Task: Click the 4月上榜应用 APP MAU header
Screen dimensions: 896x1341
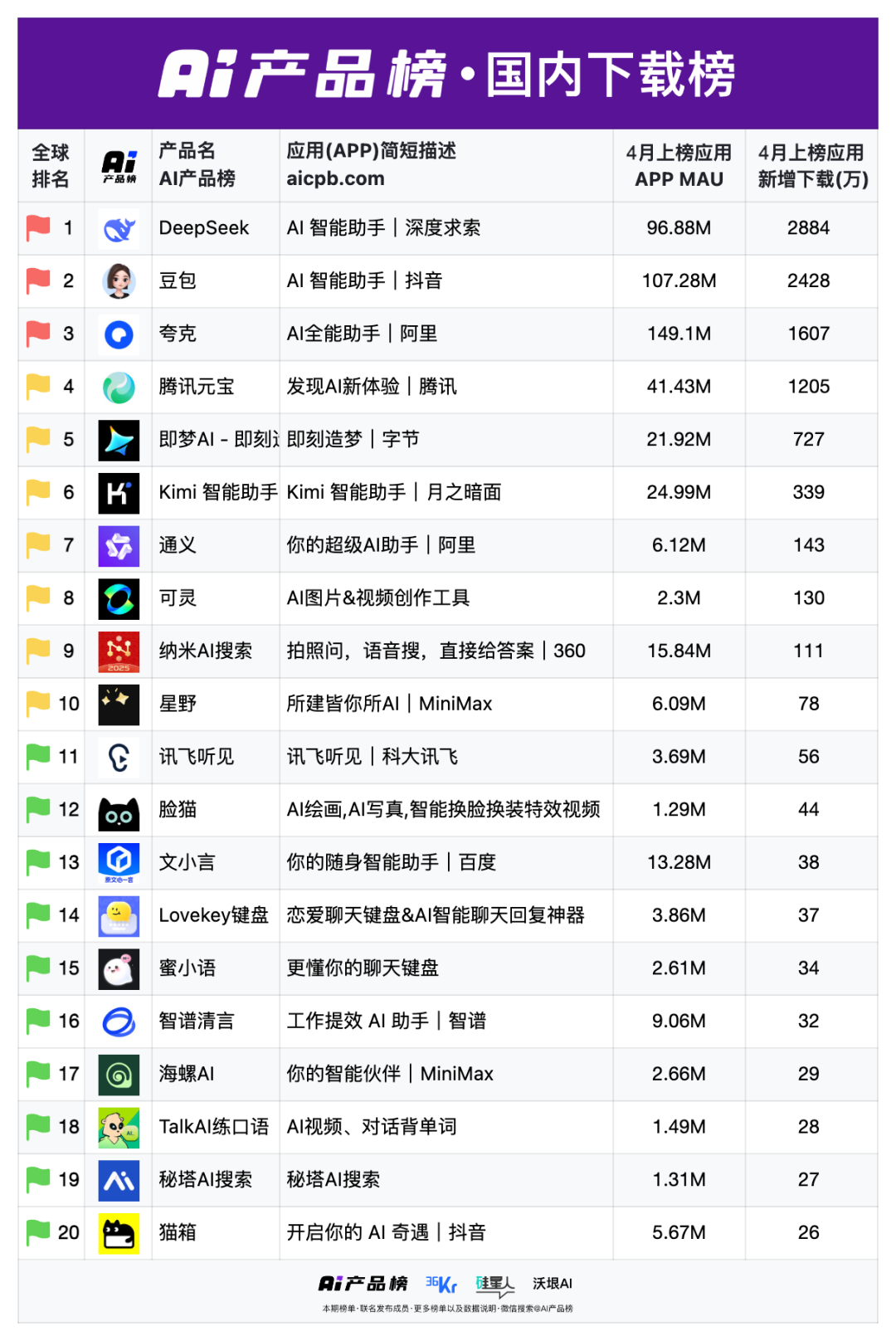Action: click(679, 166)
